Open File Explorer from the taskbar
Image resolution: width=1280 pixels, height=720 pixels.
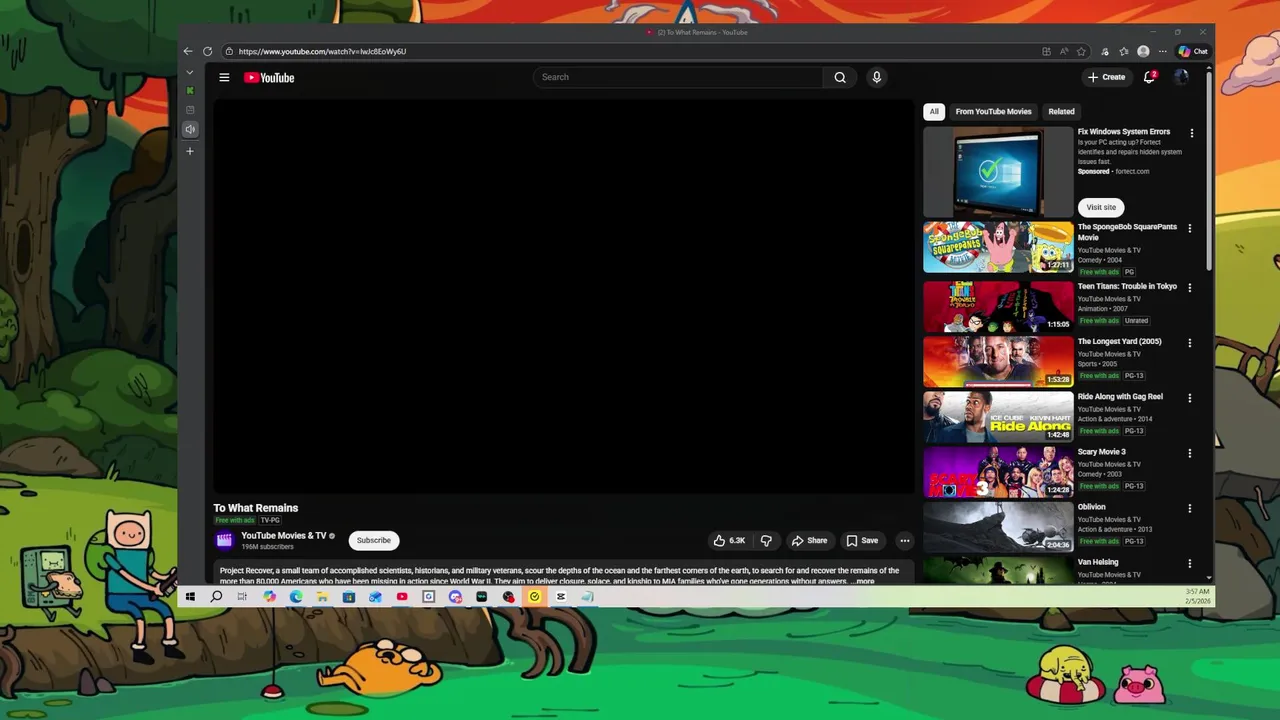click(322, 597)
